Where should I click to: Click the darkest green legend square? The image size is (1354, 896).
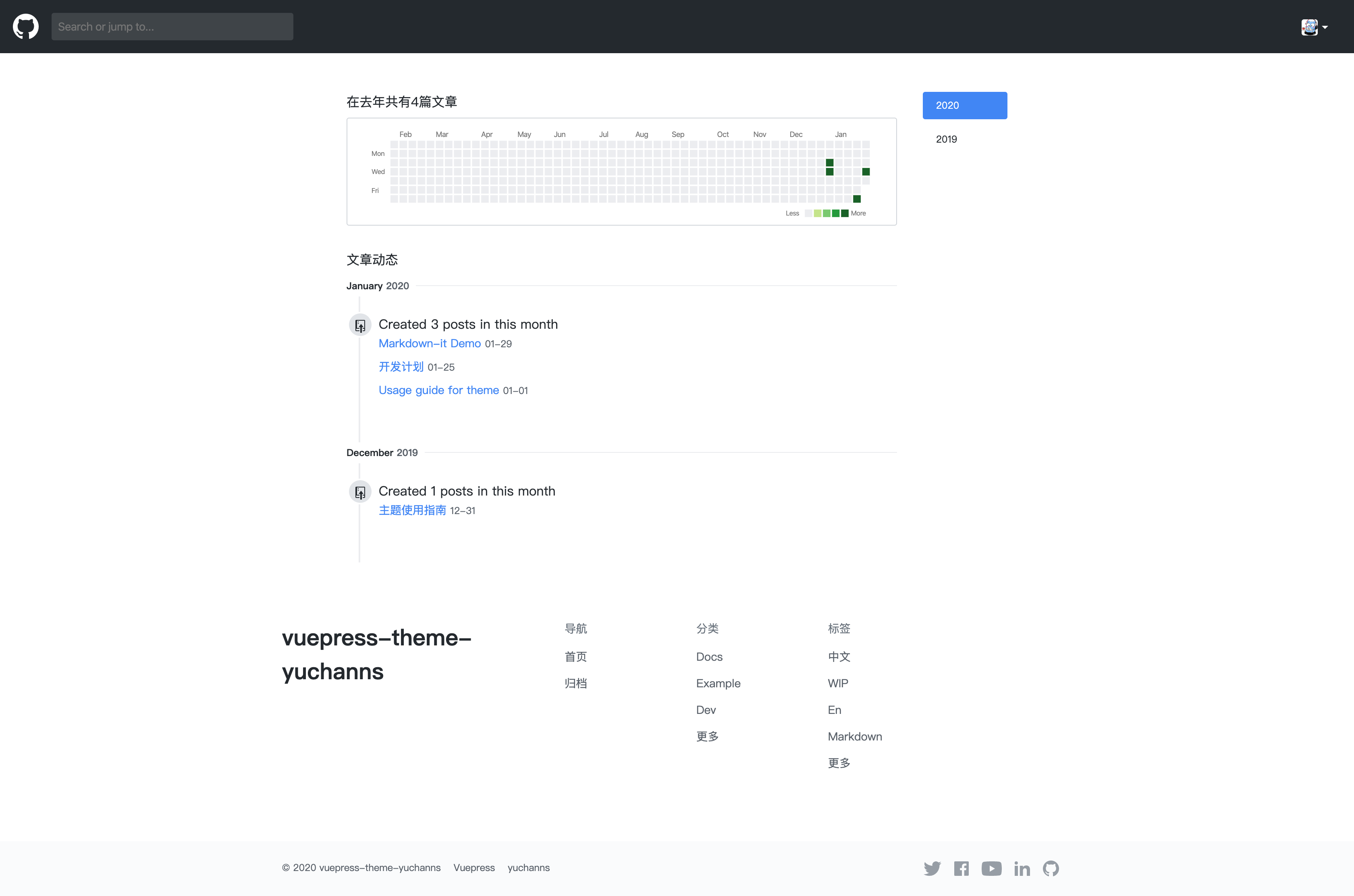pos(845,213)
